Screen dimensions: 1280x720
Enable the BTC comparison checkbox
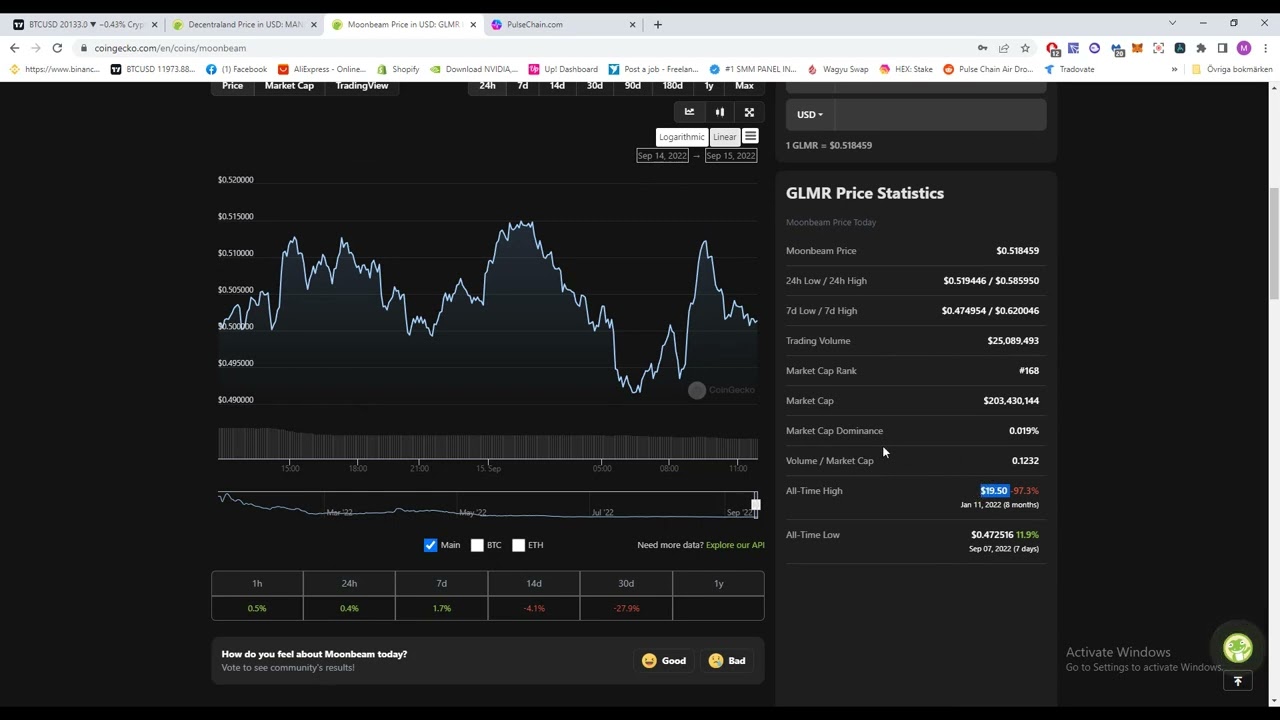(x=477, y=545)
